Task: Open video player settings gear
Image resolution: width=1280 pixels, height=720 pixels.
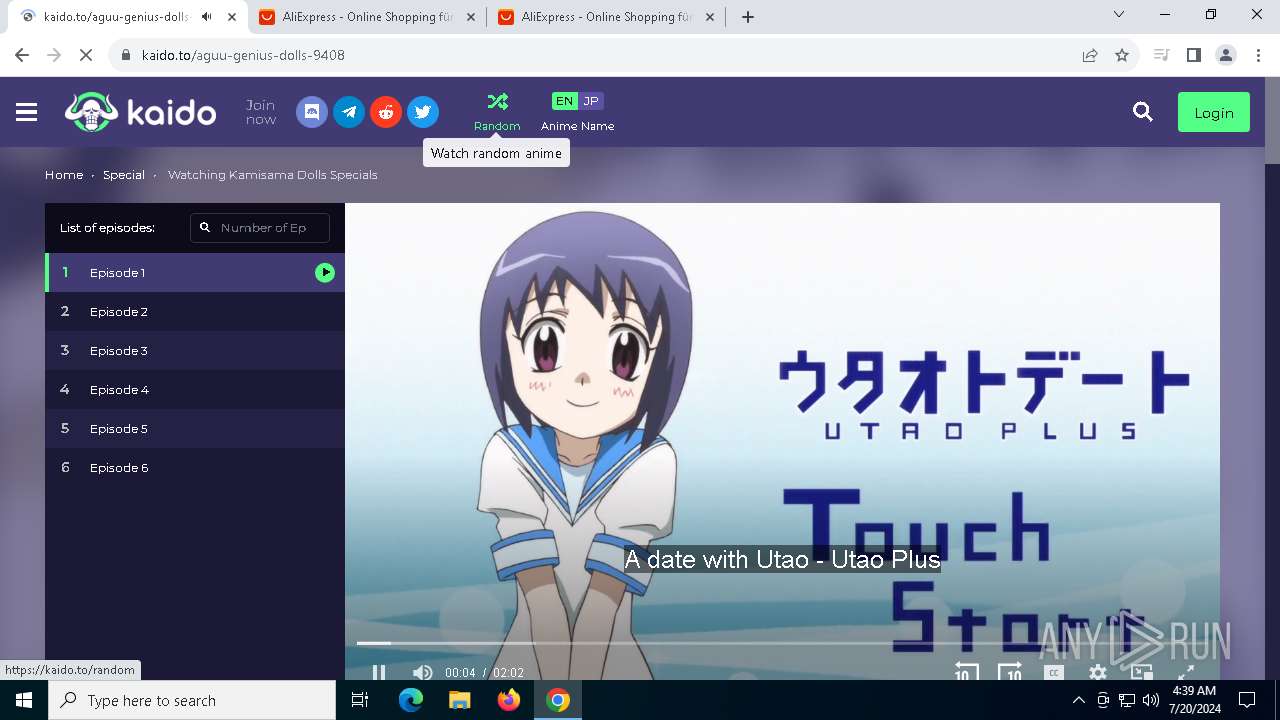Action: point(1097,673)
